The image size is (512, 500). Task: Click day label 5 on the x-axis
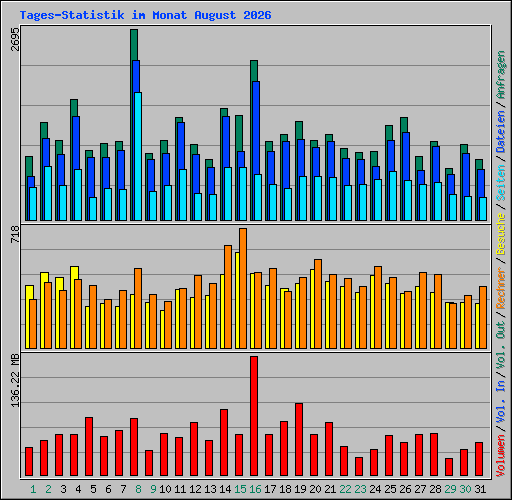pos(93,489)
